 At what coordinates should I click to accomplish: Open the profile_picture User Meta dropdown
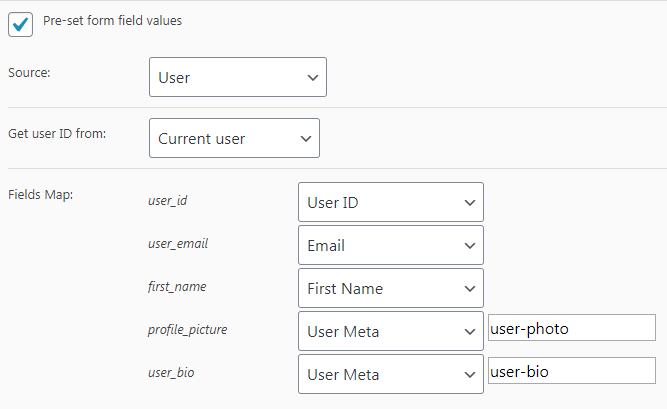pyautogui.click(x=390, y=331)
